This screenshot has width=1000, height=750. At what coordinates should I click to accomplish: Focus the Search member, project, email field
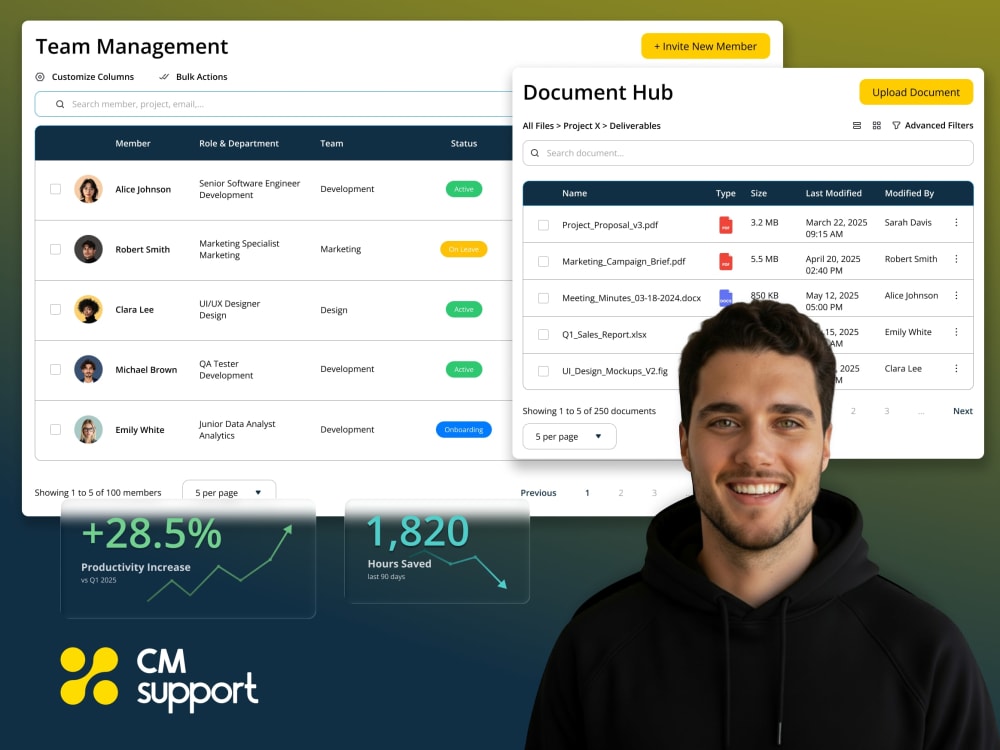pyautogui.click(x=274, y=104)
